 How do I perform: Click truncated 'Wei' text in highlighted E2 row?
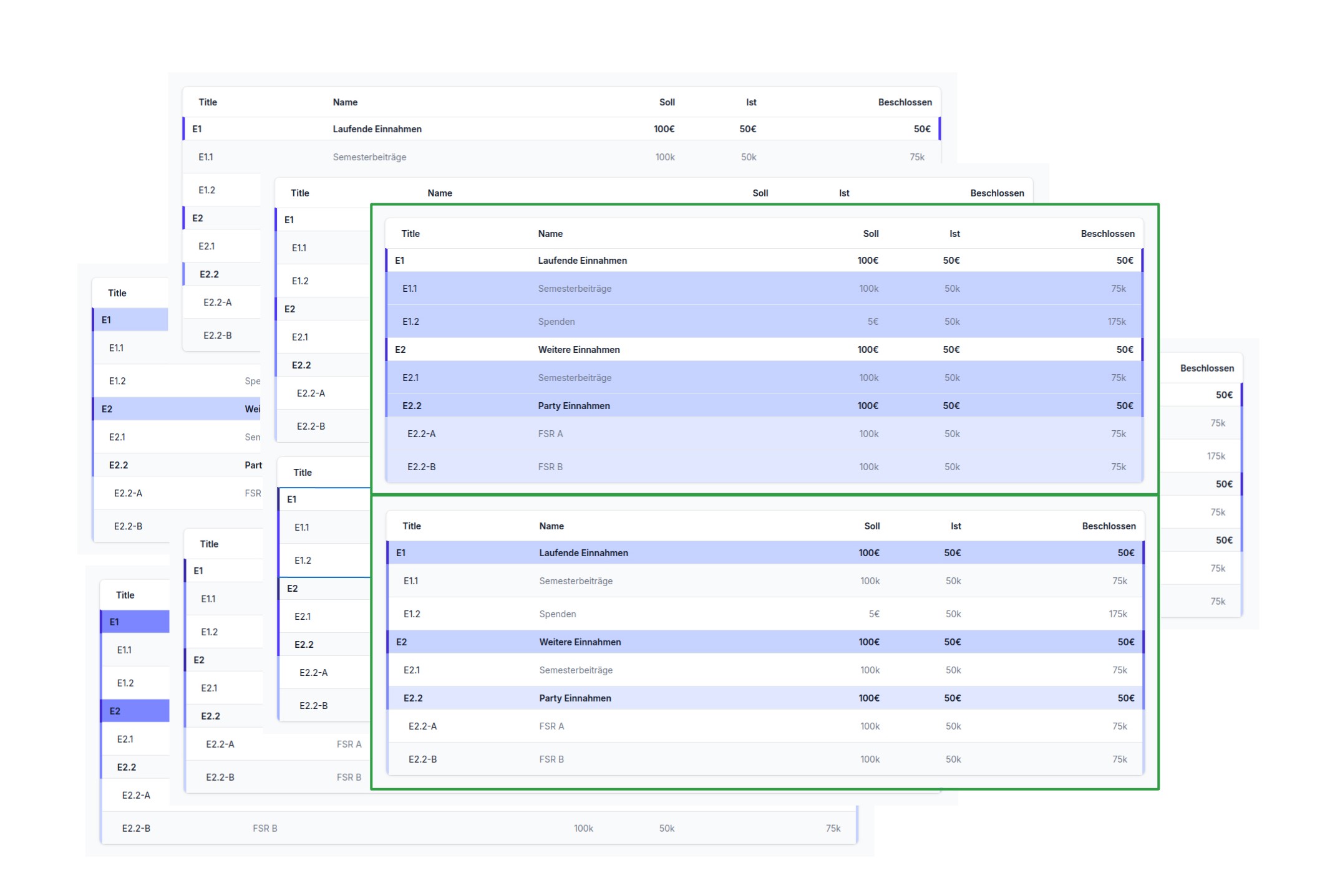click(252, 409)
